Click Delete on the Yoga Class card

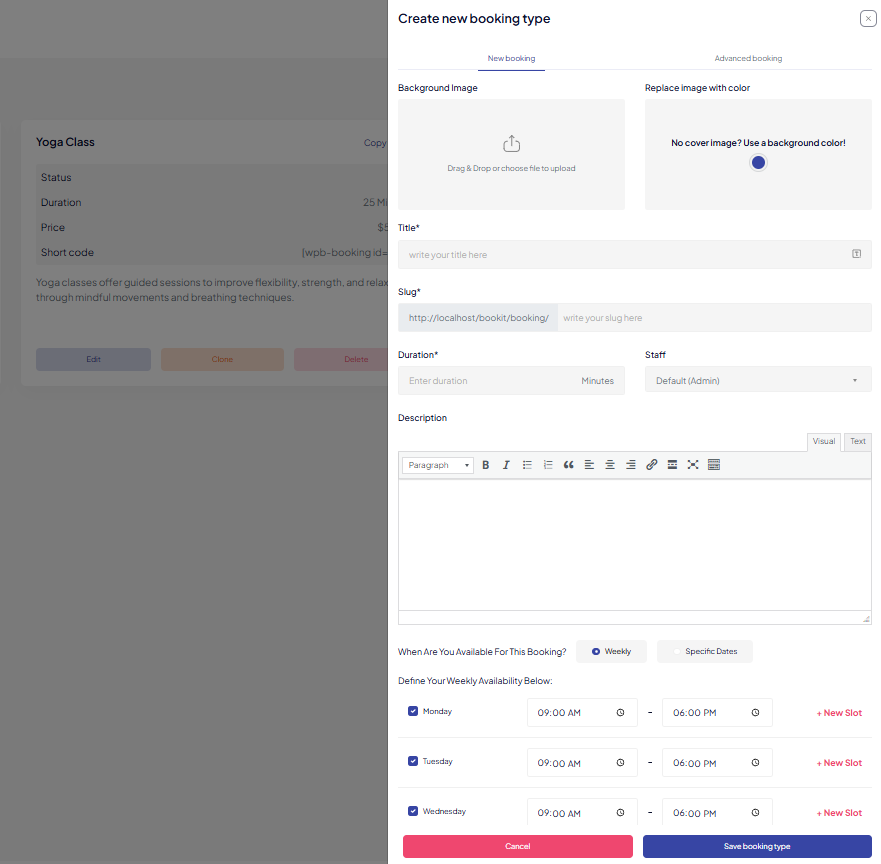(x=341, y=360)
